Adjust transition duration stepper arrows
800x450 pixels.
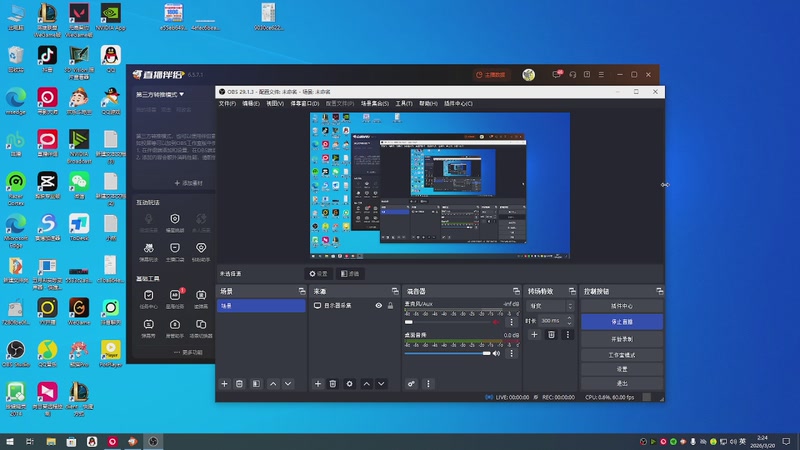[x=569, y=320]
